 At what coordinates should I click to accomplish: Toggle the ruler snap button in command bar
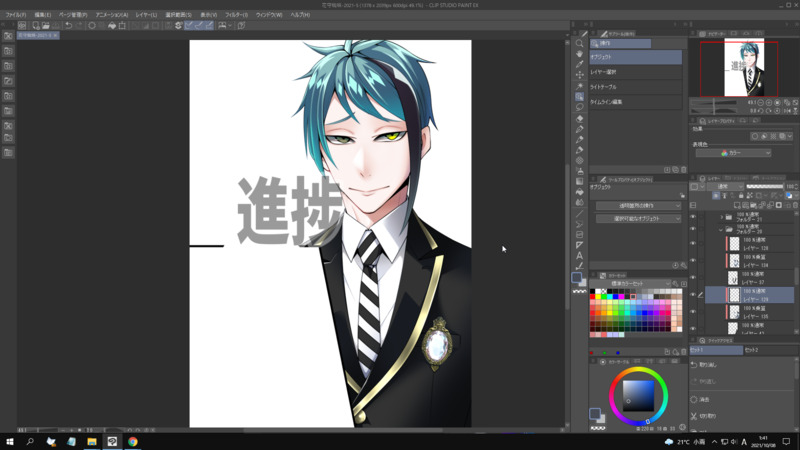click(189, 26)
